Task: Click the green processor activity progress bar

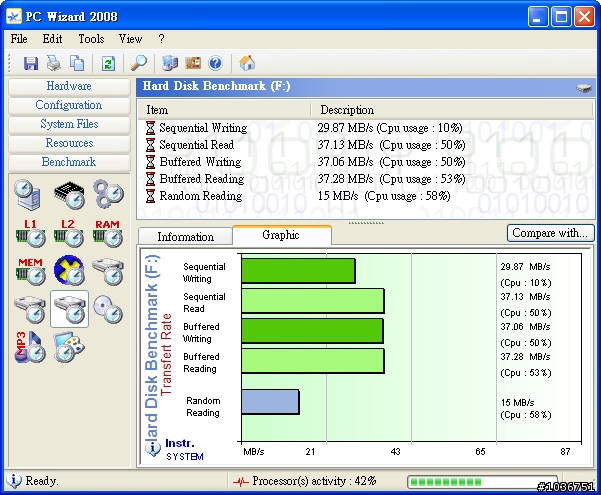Action: pos(482,482)
